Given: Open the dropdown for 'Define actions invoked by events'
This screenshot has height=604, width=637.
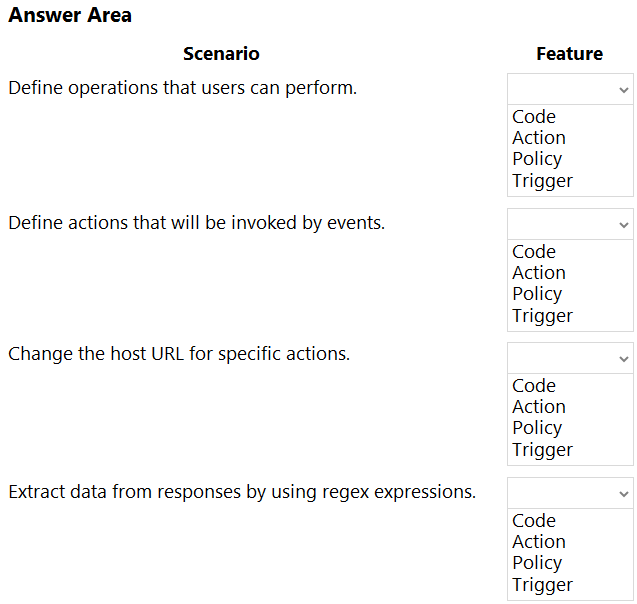Looking at the screenshot, I should coord(570,224).
